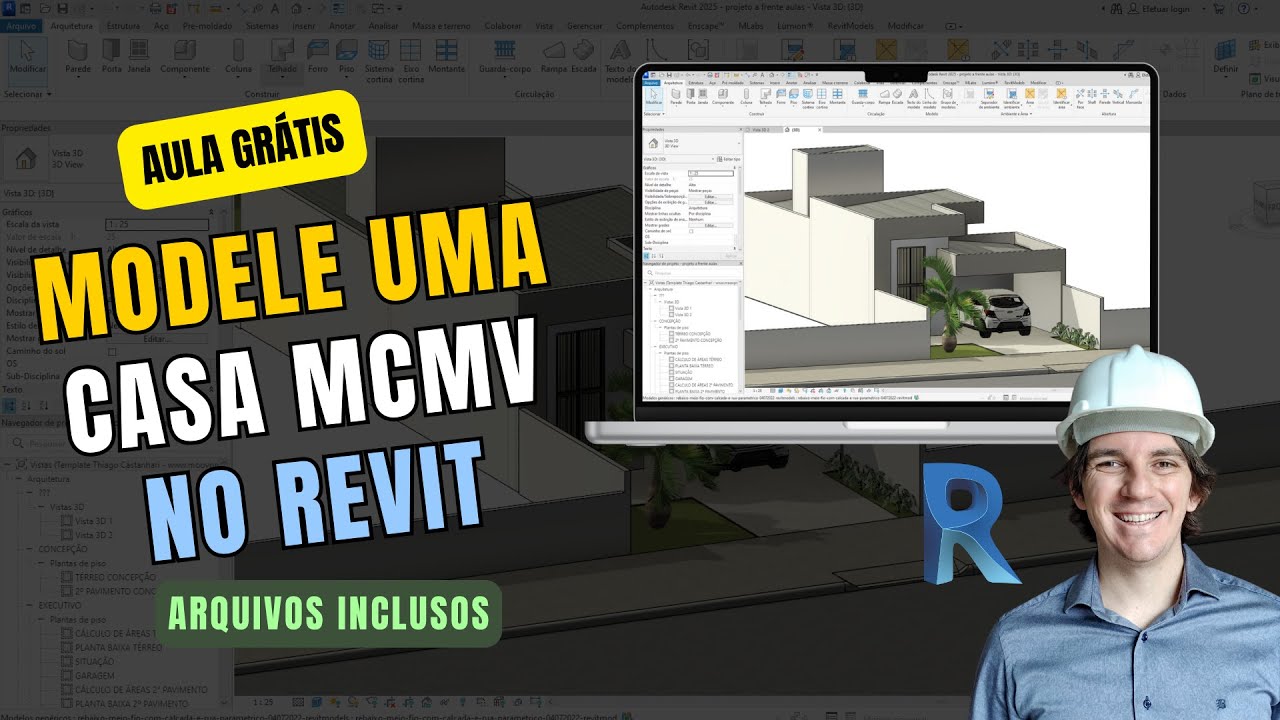
Task: Select Parede tool on the laptop screen ribbon
Action: (676, 96)
